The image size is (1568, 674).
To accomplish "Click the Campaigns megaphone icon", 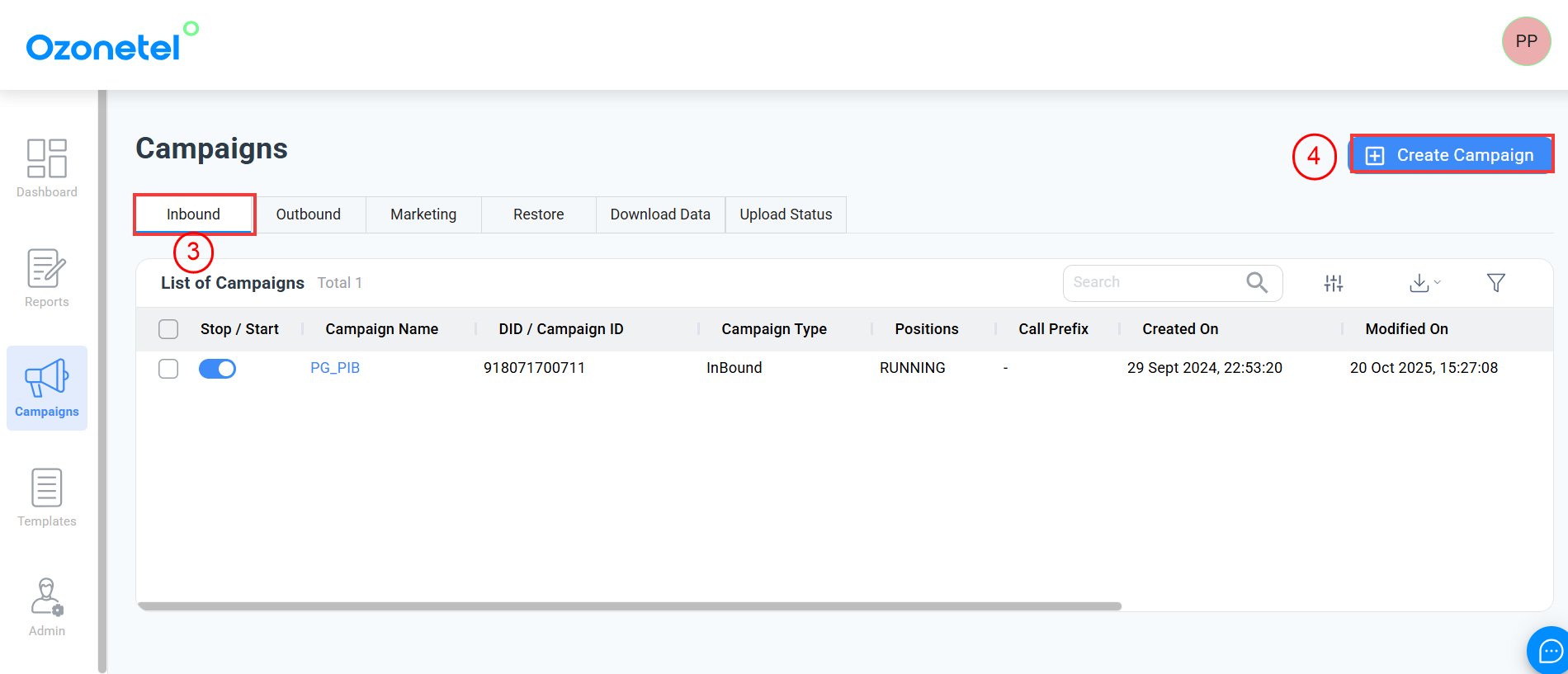I will tap(46, 379).
